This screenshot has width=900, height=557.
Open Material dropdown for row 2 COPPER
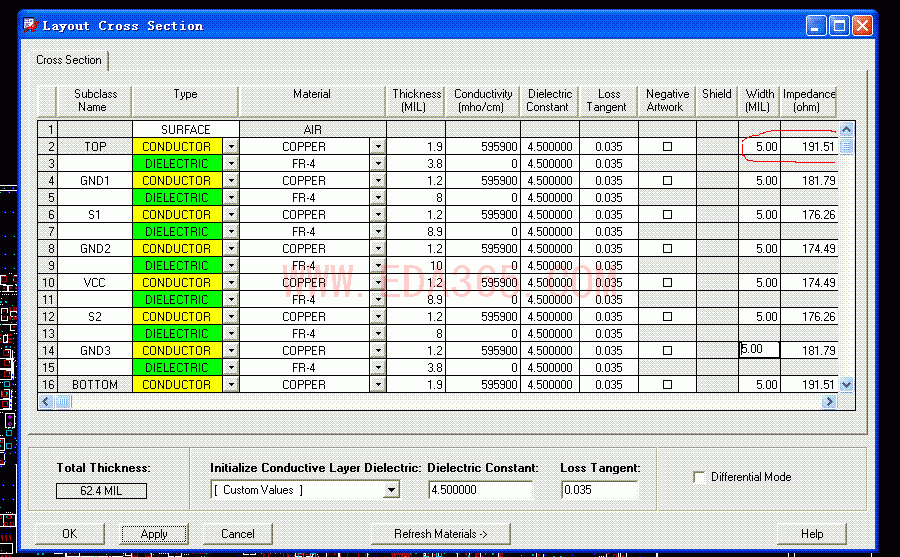(378, 147)
